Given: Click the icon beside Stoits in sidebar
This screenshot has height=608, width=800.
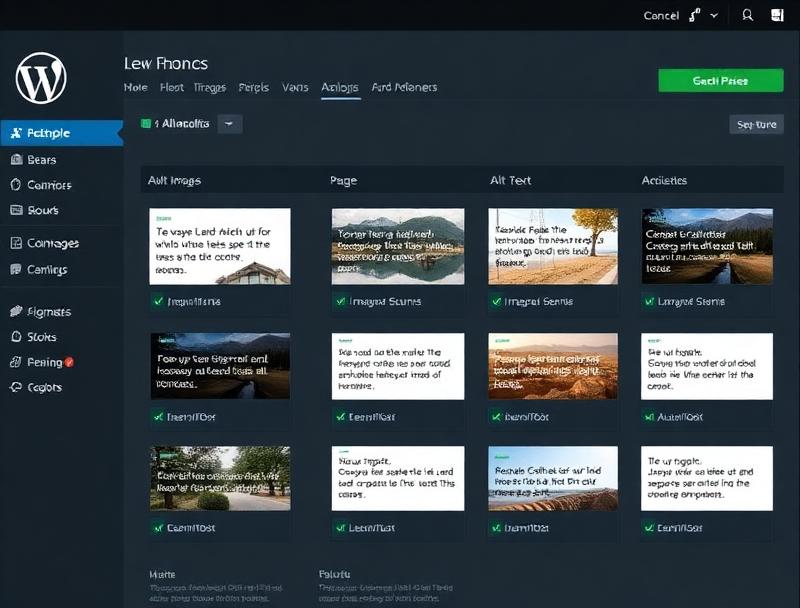Looking at the screenshot, I should [x=16, y=337].
